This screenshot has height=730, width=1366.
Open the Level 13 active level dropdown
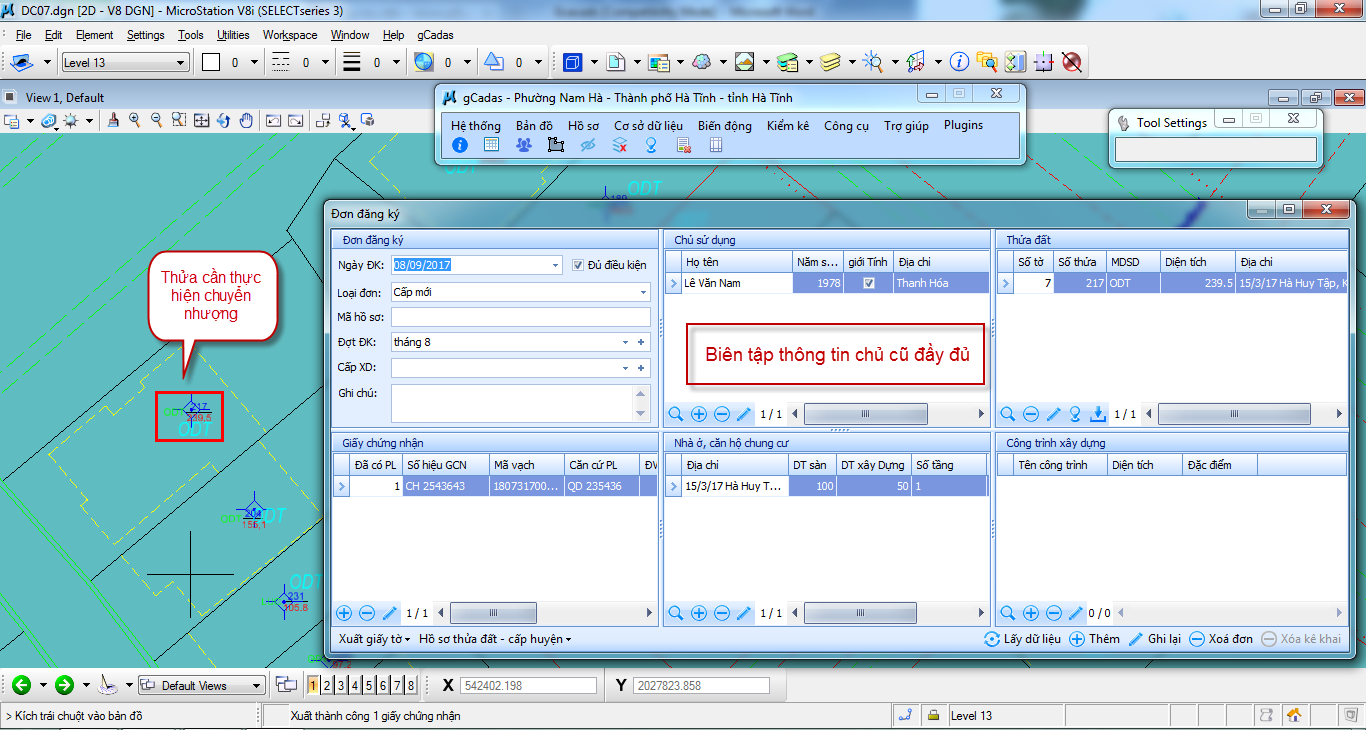(181, 63)
